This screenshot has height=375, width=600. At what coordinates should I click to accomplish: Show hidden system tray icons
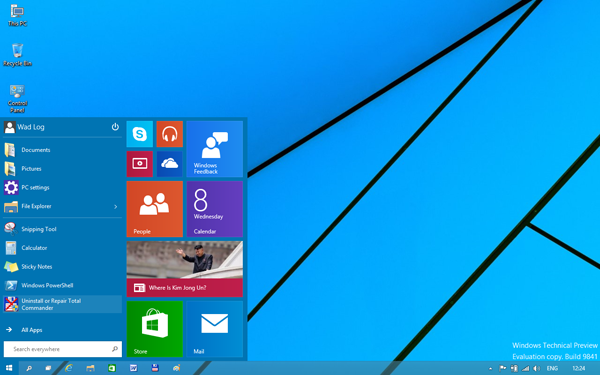[491, 368]
